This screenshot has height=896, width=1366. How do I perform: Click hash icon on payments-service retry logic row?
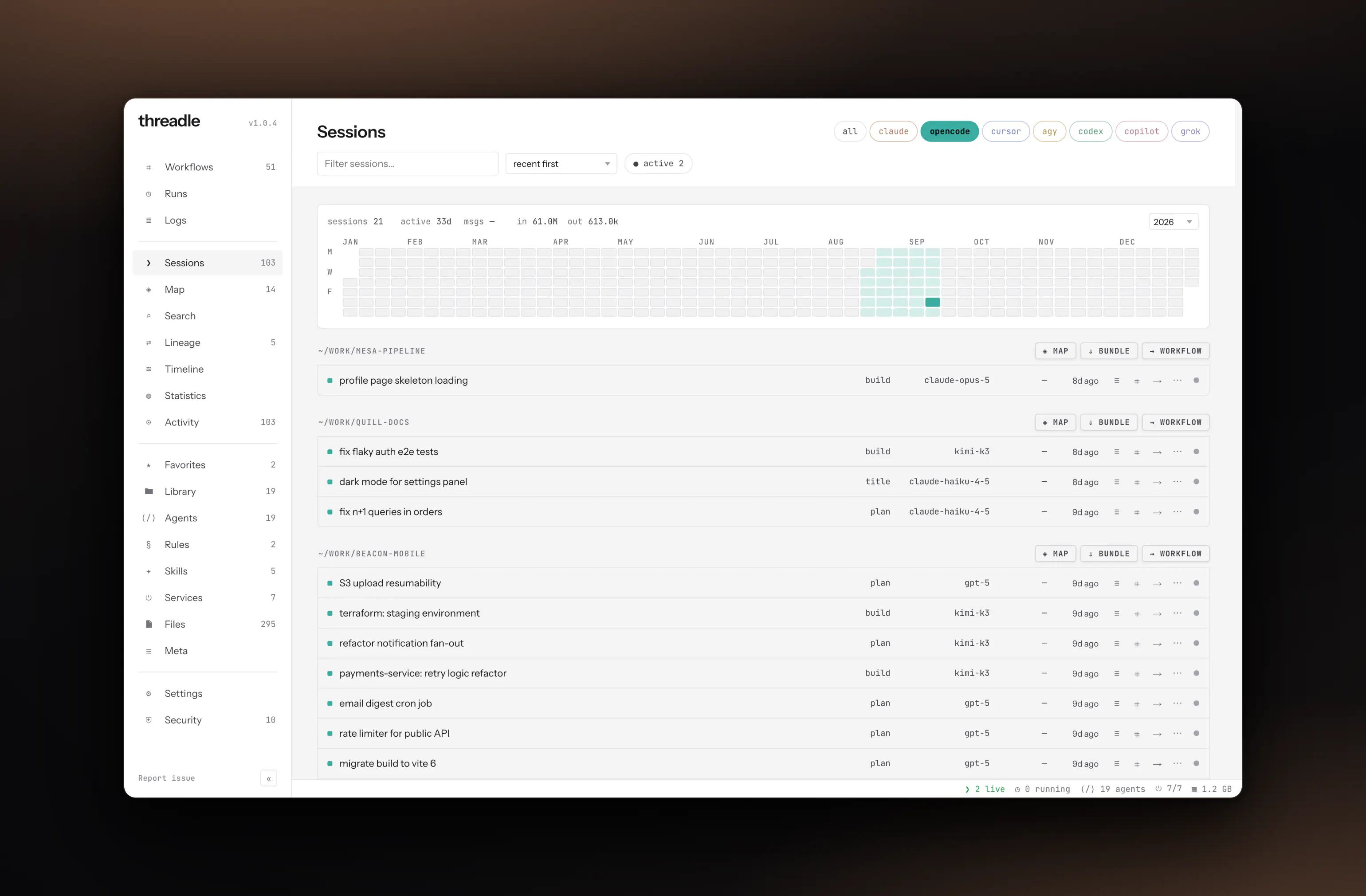coord(1136,674)
